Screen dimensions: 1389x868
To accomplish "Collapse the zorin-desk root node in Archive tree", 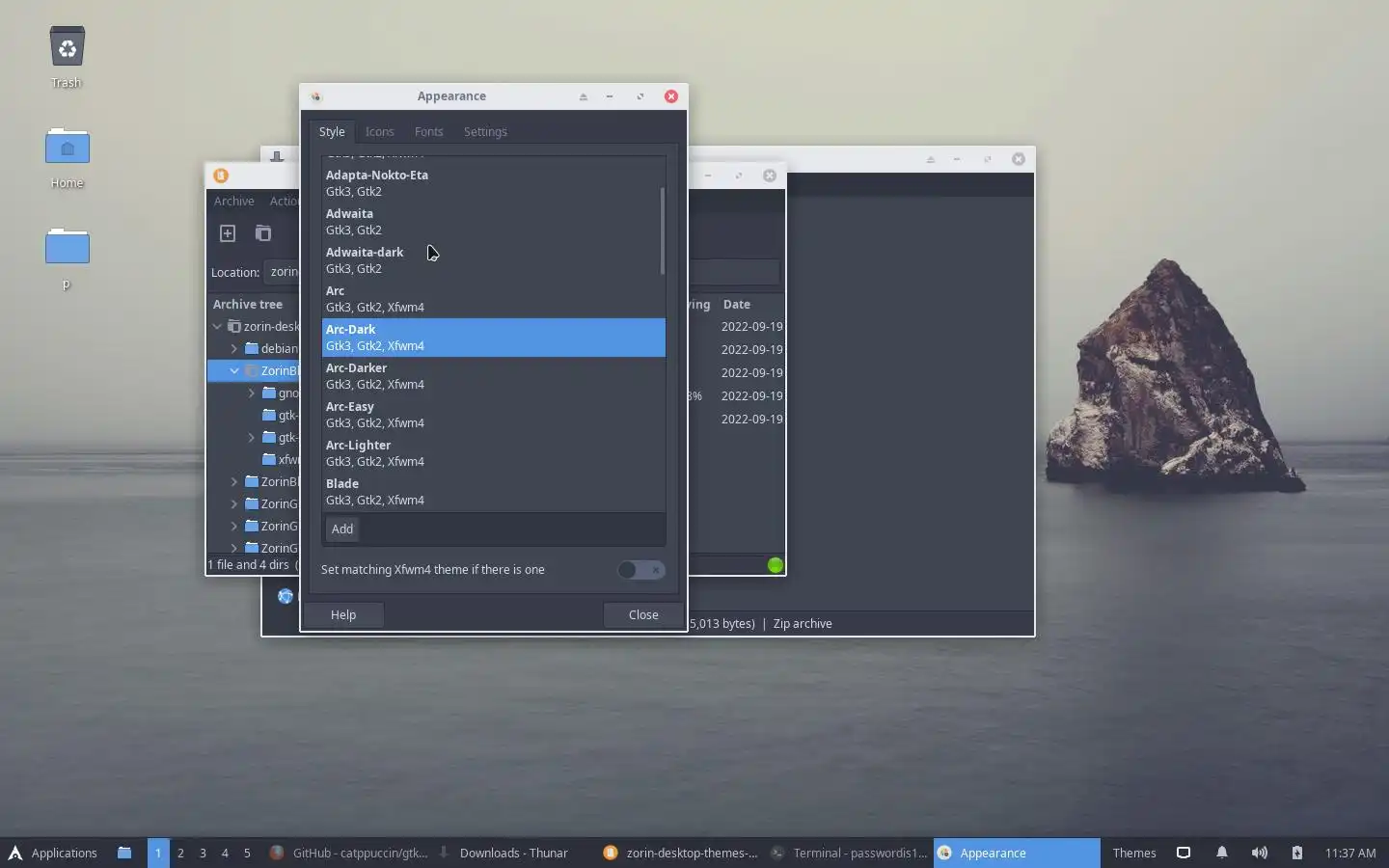I will (x=217, y=327).
